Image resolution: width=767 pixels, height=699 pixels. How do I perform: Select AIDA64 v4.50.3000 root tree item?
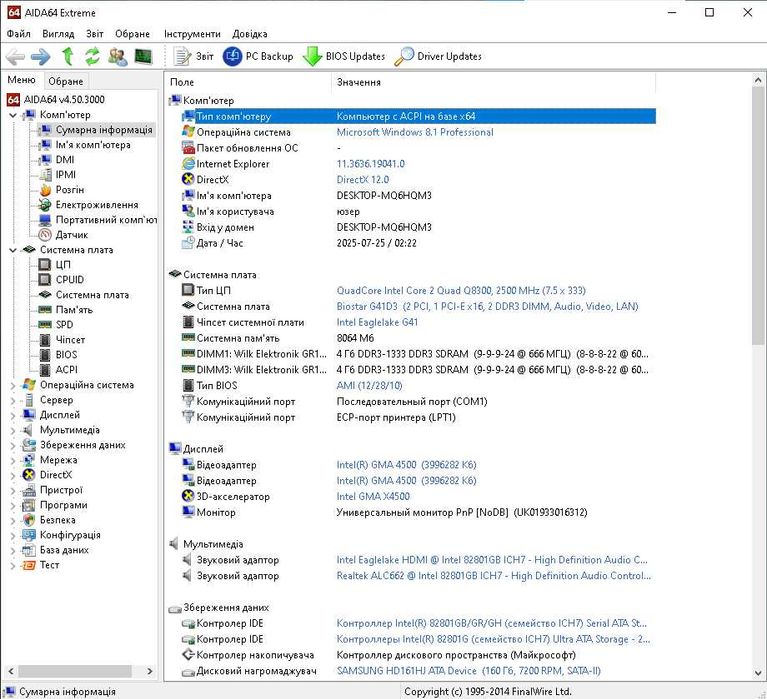coord(56,99)
